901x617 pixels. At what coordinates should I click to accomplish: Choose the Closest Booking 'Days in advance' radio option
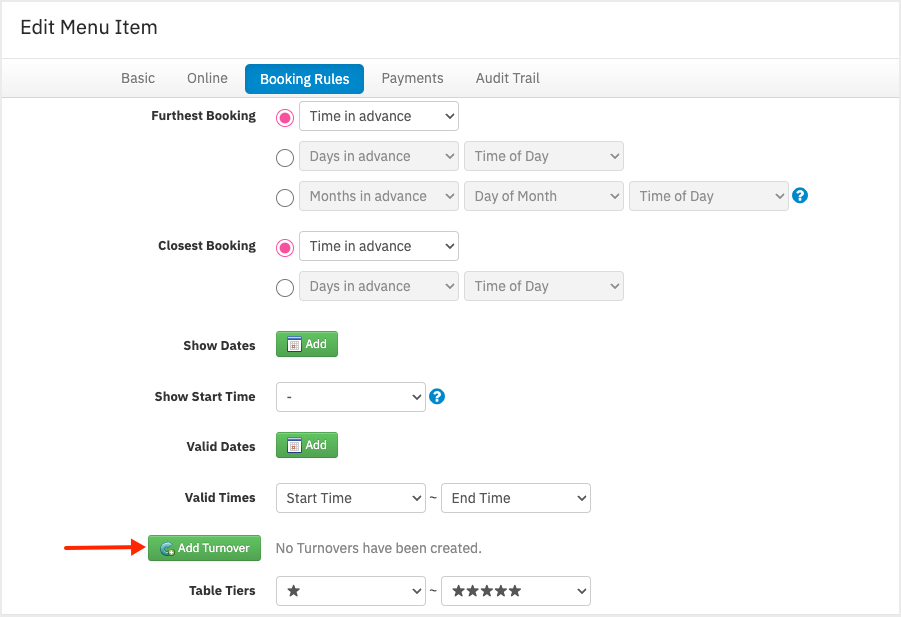[x=285, y=287]
